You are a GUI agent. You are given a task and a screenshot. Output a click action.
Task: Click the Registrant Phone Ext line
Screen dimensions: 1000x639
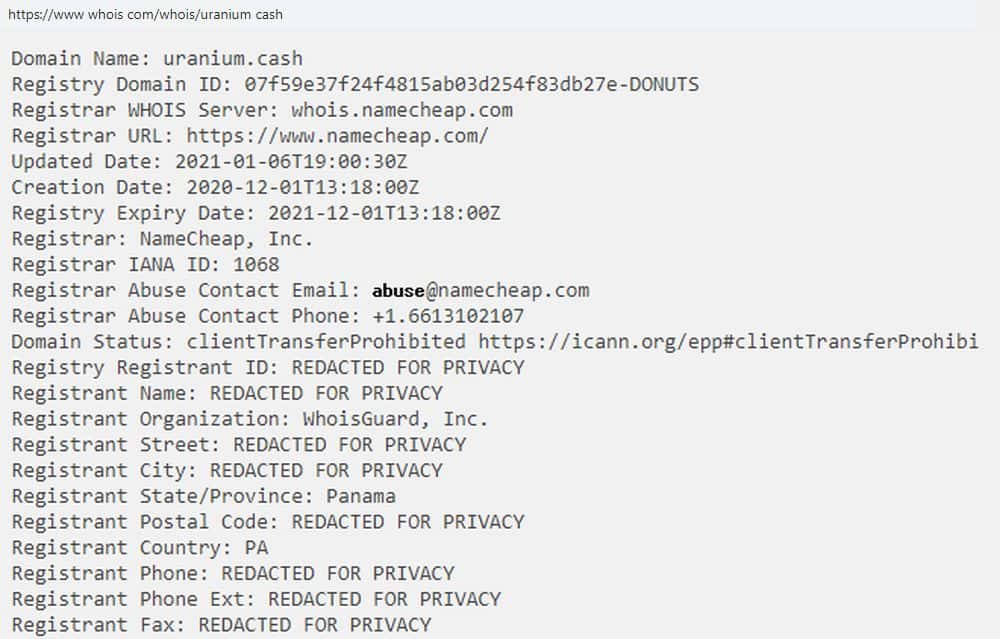(256, 599)
